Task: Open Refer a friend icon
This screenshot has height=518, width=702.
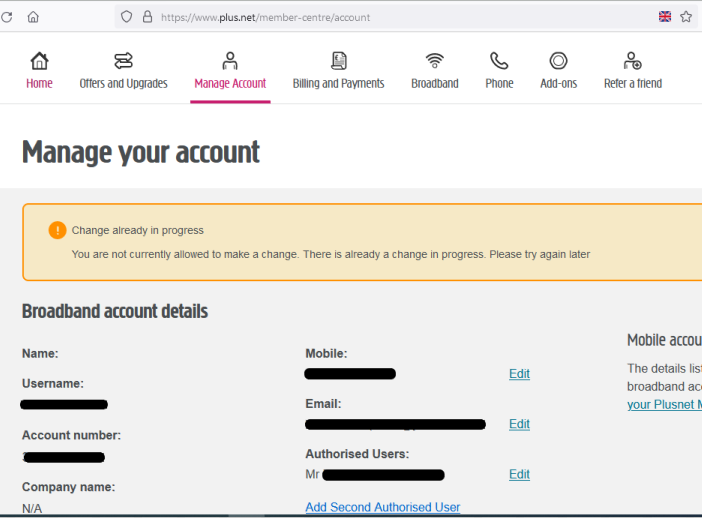Action: point(632,61)
